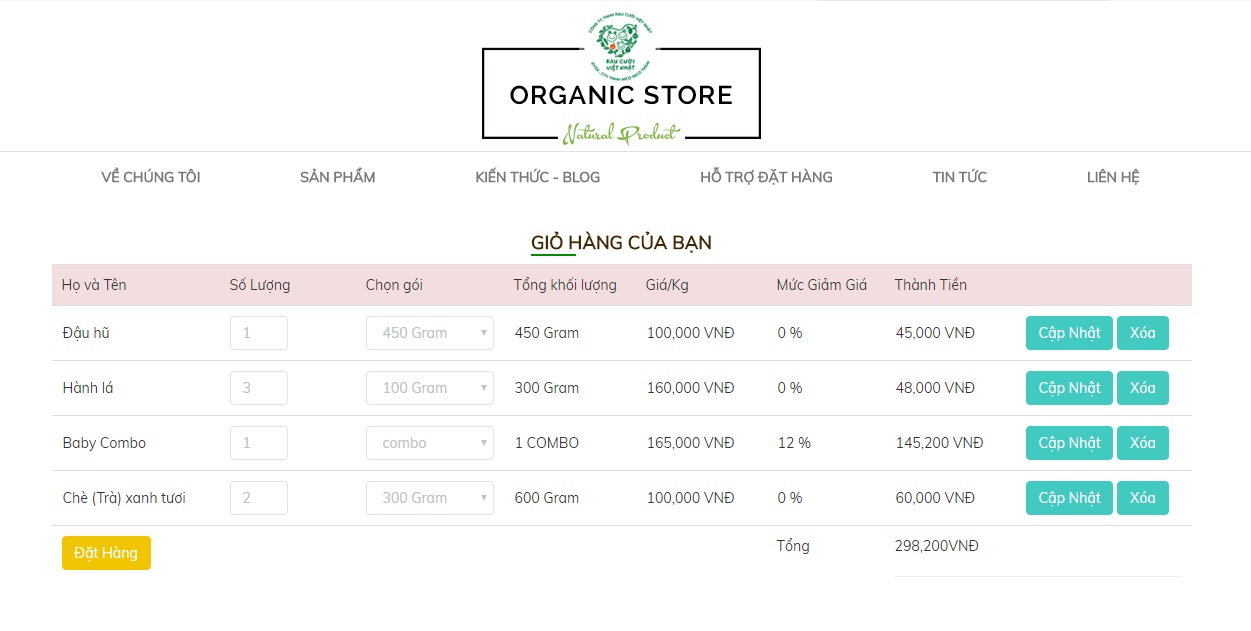Open the VỀ CHÚNG TÔI menu
Viewport: 1251px width, 631px height.
(151, 177)
